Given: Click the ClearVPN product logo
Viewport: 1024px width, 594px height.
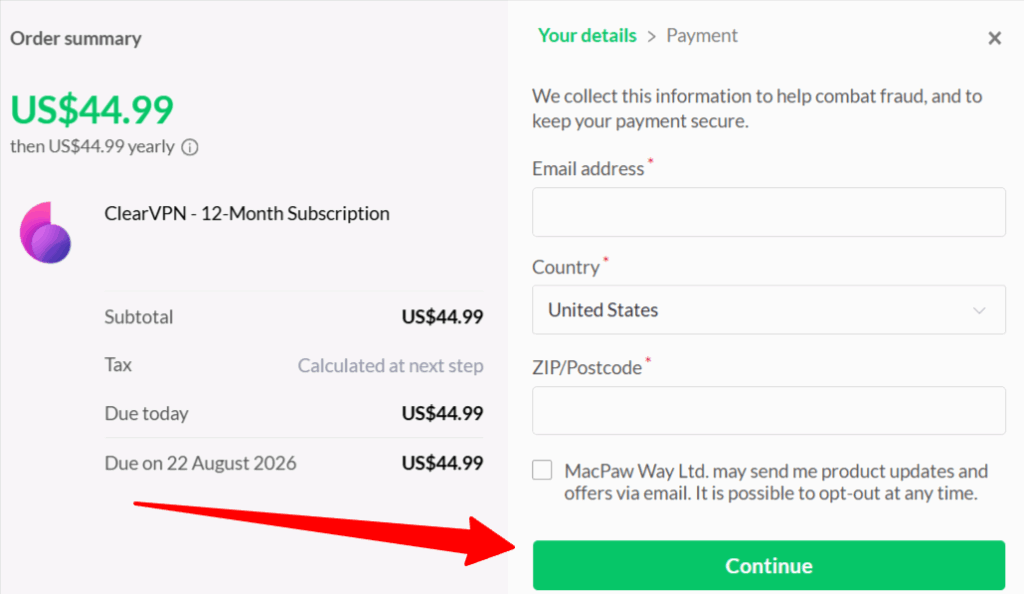Looking at the screenshot, I should [x=46, y=232].
